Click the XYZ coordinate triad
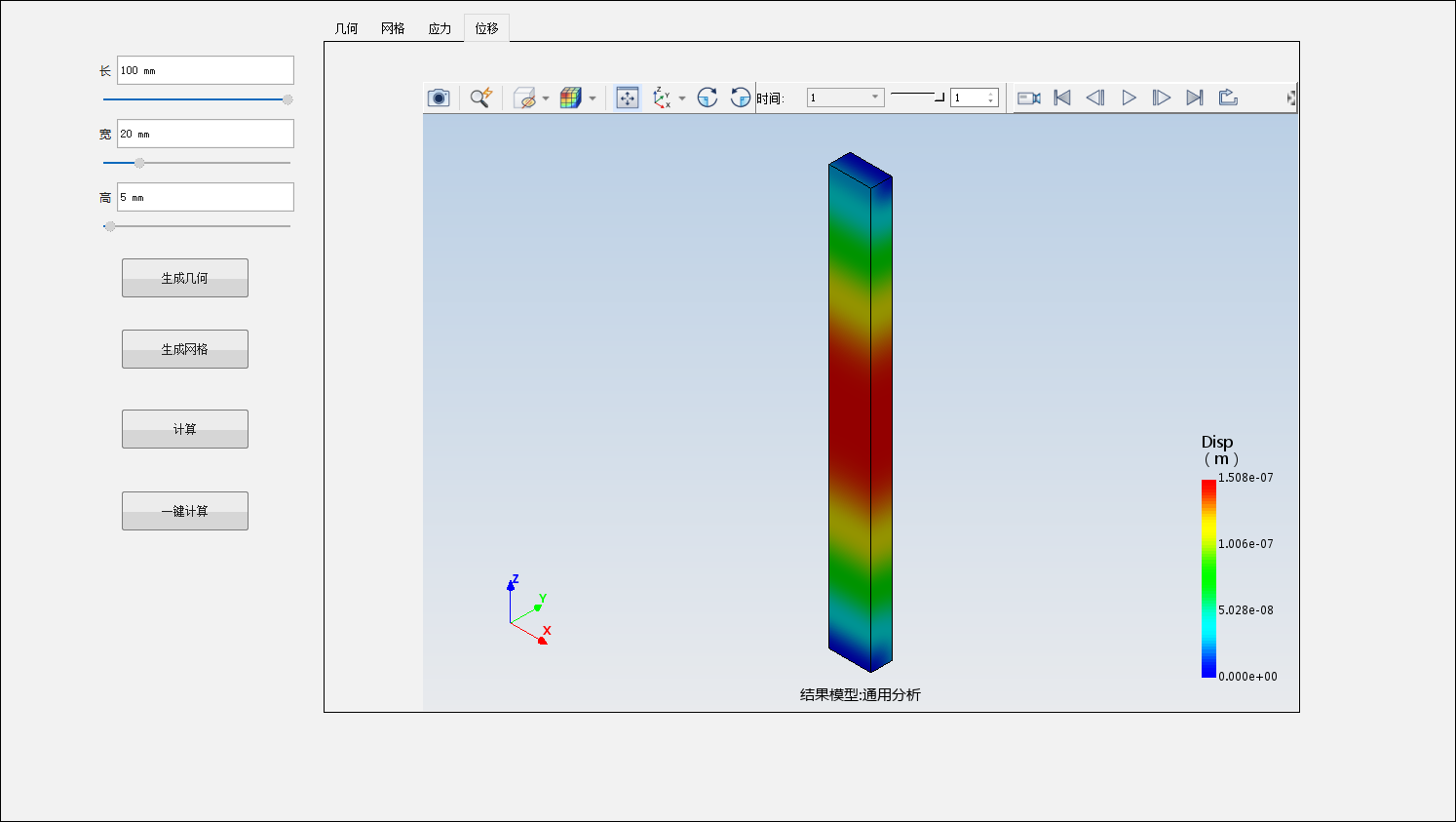1456x822 pixels. click(529, 611)
